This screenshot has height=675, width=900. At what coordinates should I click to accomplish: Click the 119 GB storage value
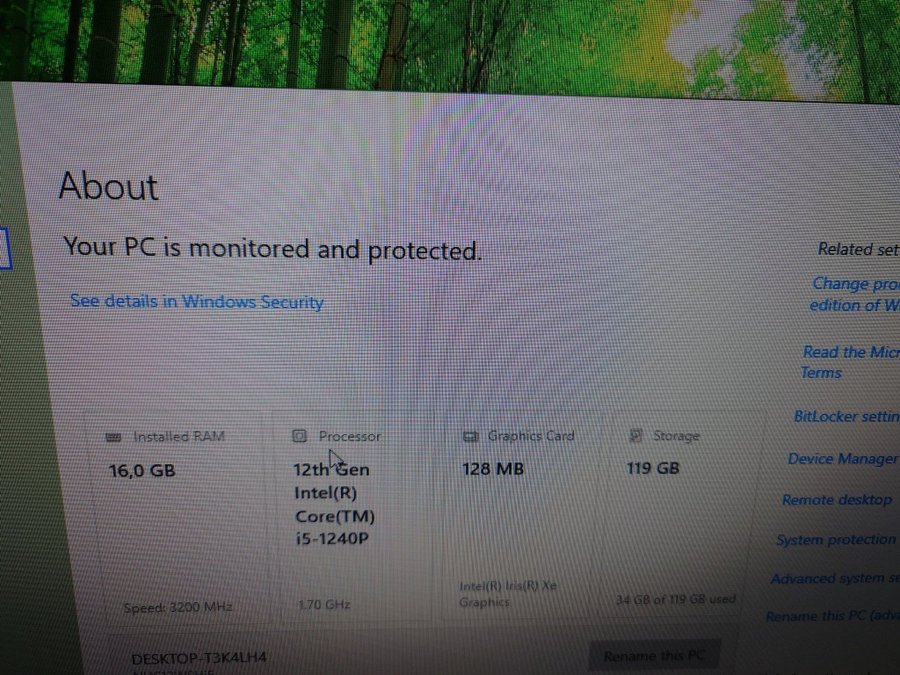tap(653, 468)
